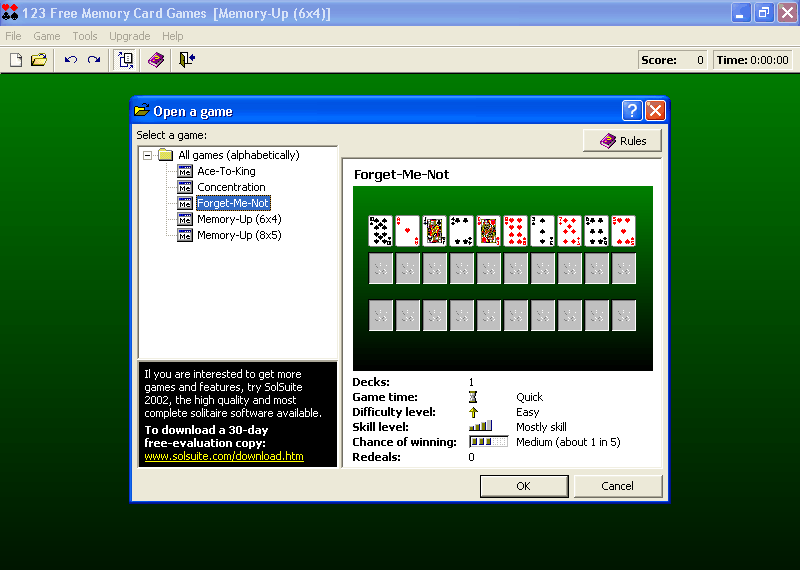Click "To download a 30-day free-evaluation copy" text

coord(206,436)
